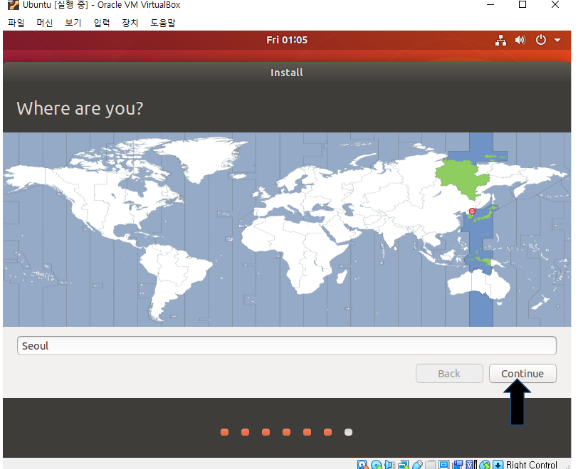Viewport: 578px width, 469px height.
Task: Click the VirtualBox USB device status icon
Action: click(417, 465)
